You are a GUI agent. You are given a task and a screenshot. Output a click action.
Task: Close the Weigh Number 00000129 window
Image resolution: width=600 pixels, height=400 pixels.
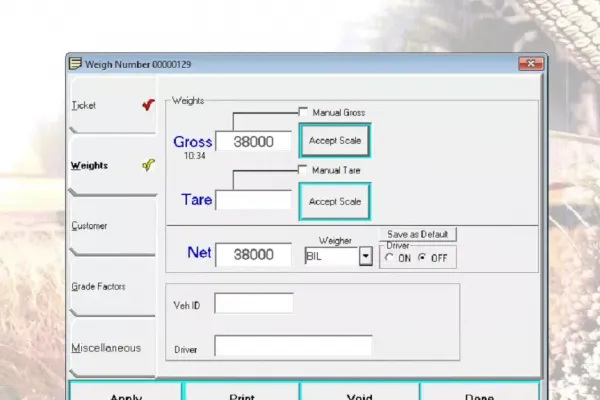531,64
